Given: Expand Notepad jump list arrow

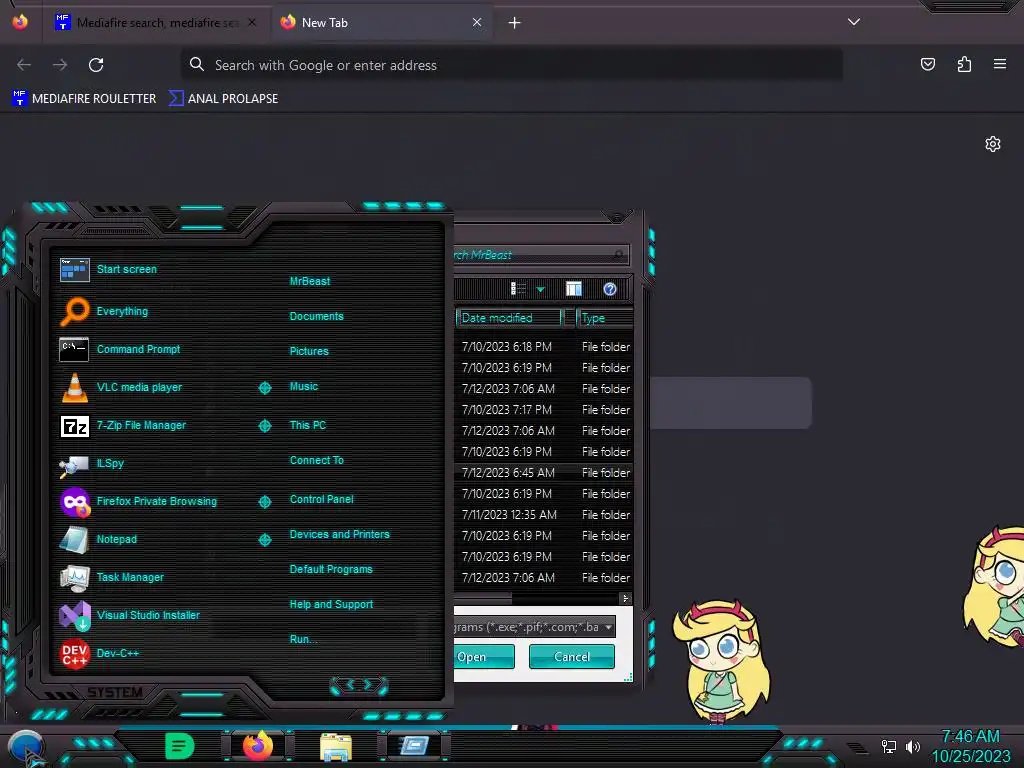Looking at the screenshot, I should 264,539.
